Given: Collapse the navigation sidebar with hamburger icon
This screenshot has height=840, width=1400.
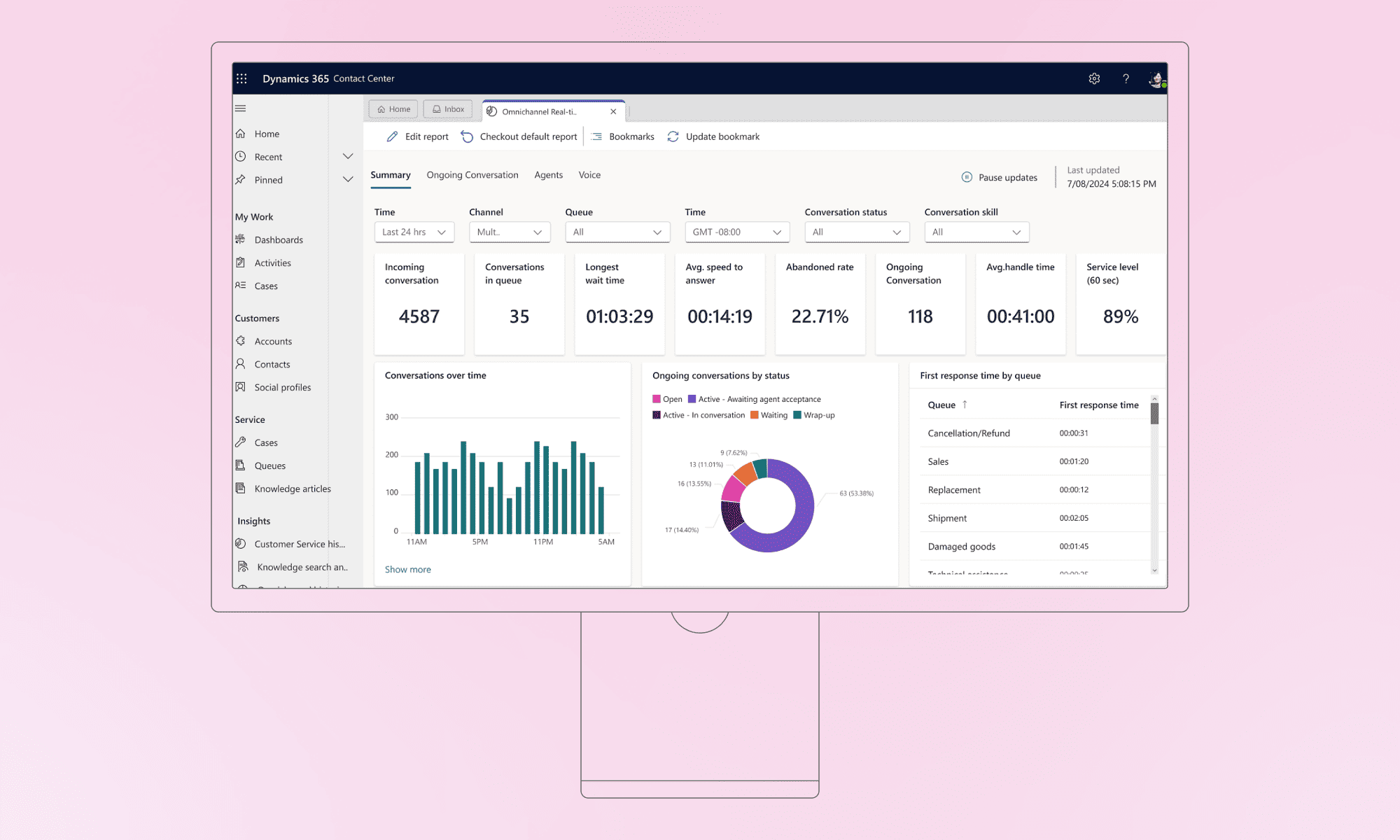Looking at the screenshot, I should point(240,108).
